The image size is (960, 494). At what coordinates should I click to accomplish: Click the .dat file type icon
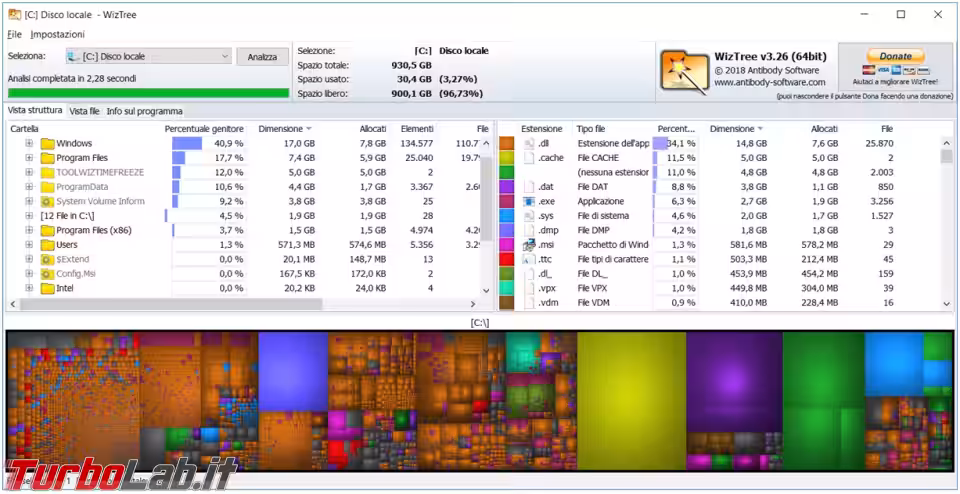(x=530, y=187)
